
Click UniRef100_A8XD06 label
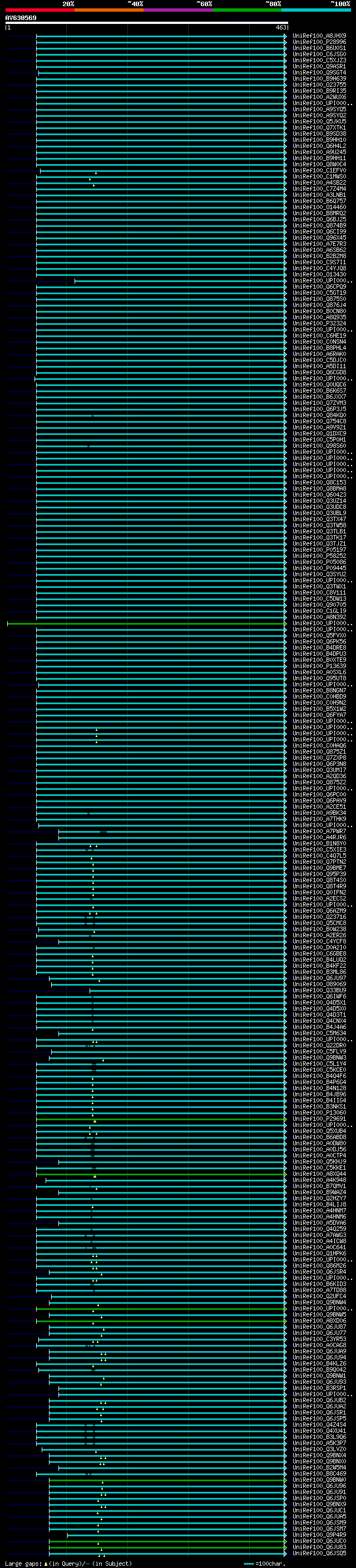pyautogui.click(x=319, y=1321)
